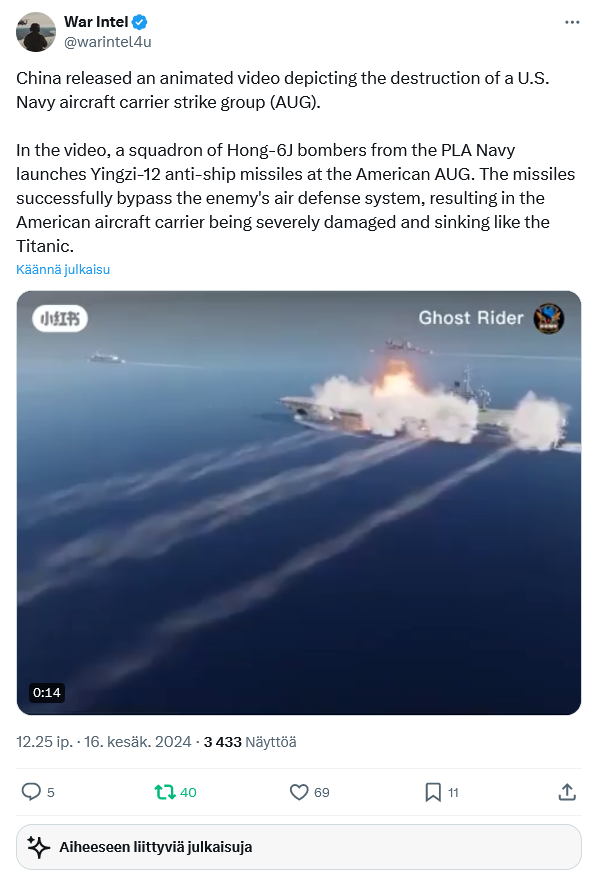598x878 pixels.
Task: Click the sparkle icon for related posts
Action: [39, 847]
